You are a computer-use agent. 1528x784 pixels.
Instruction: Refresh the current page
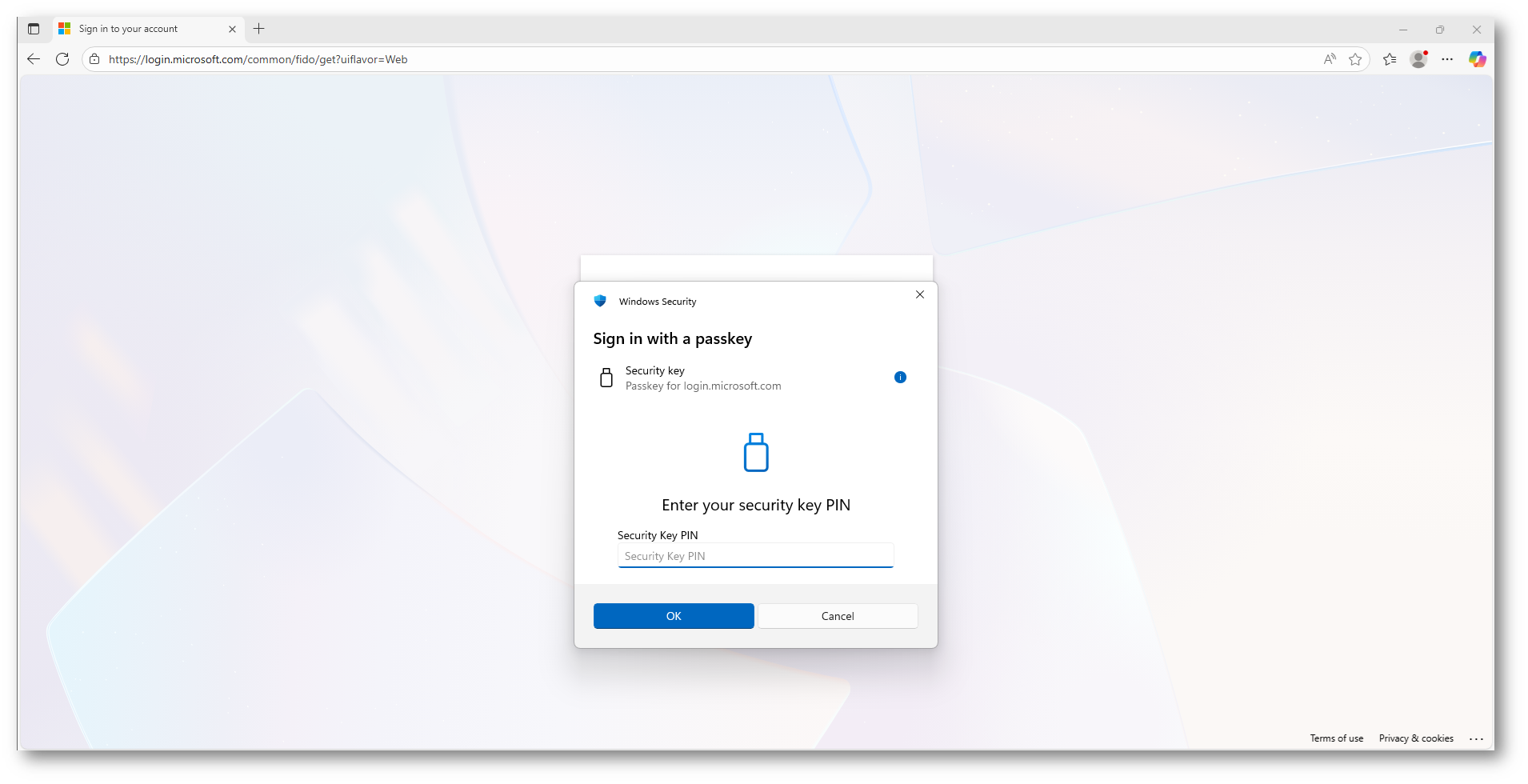[62, 59]
